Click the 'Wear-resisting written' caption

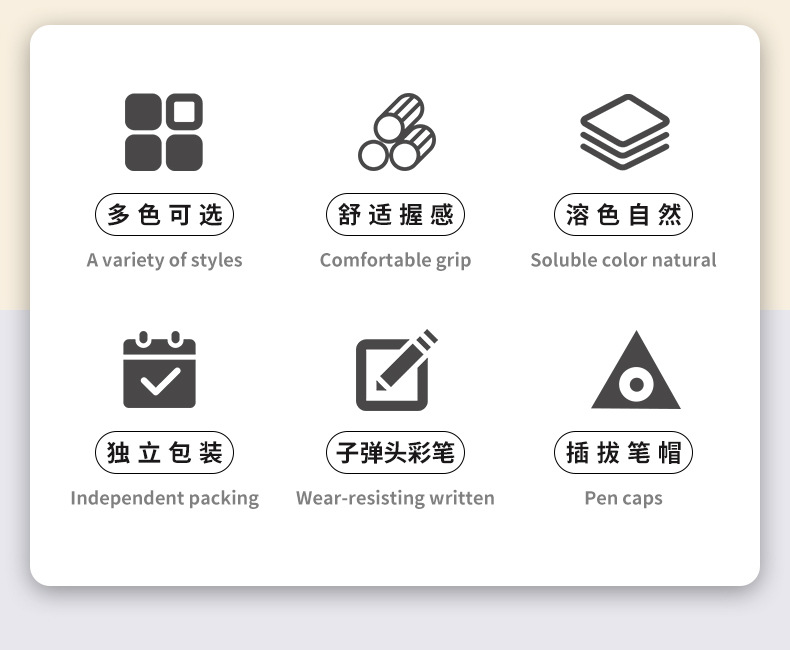[396, 498]
